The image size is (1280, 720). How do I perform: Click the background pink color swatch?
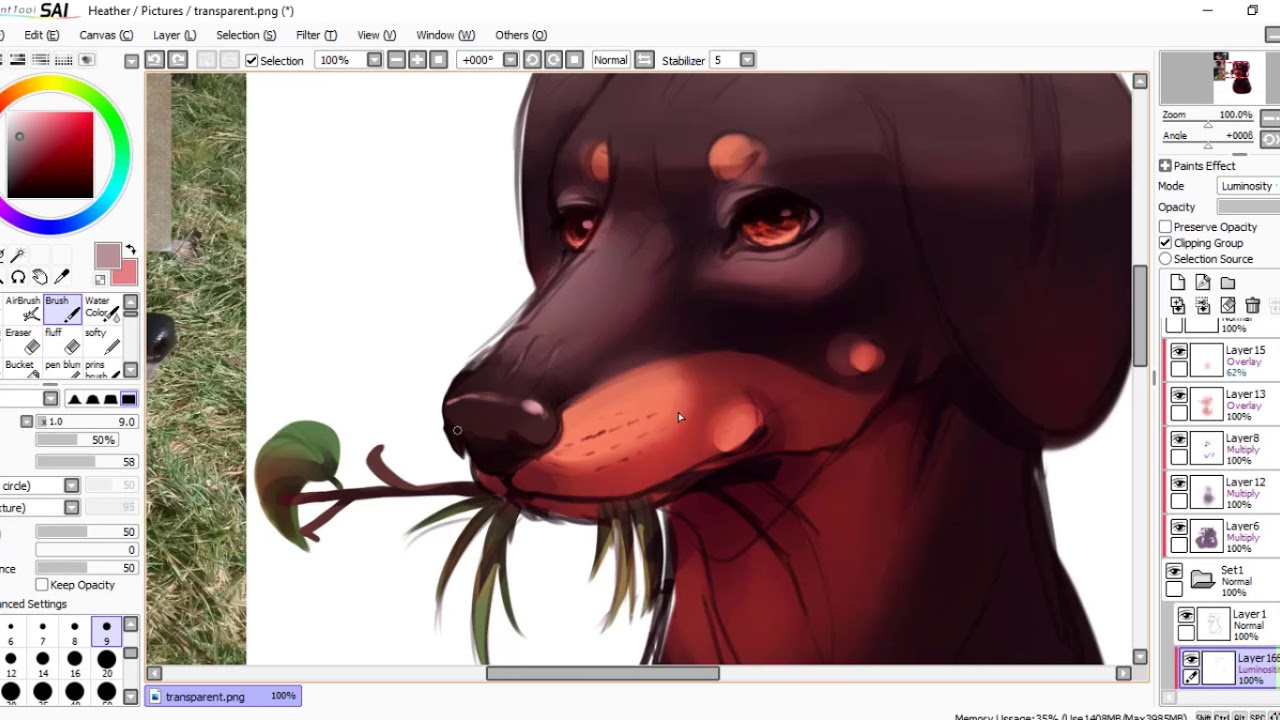[127, 274]
